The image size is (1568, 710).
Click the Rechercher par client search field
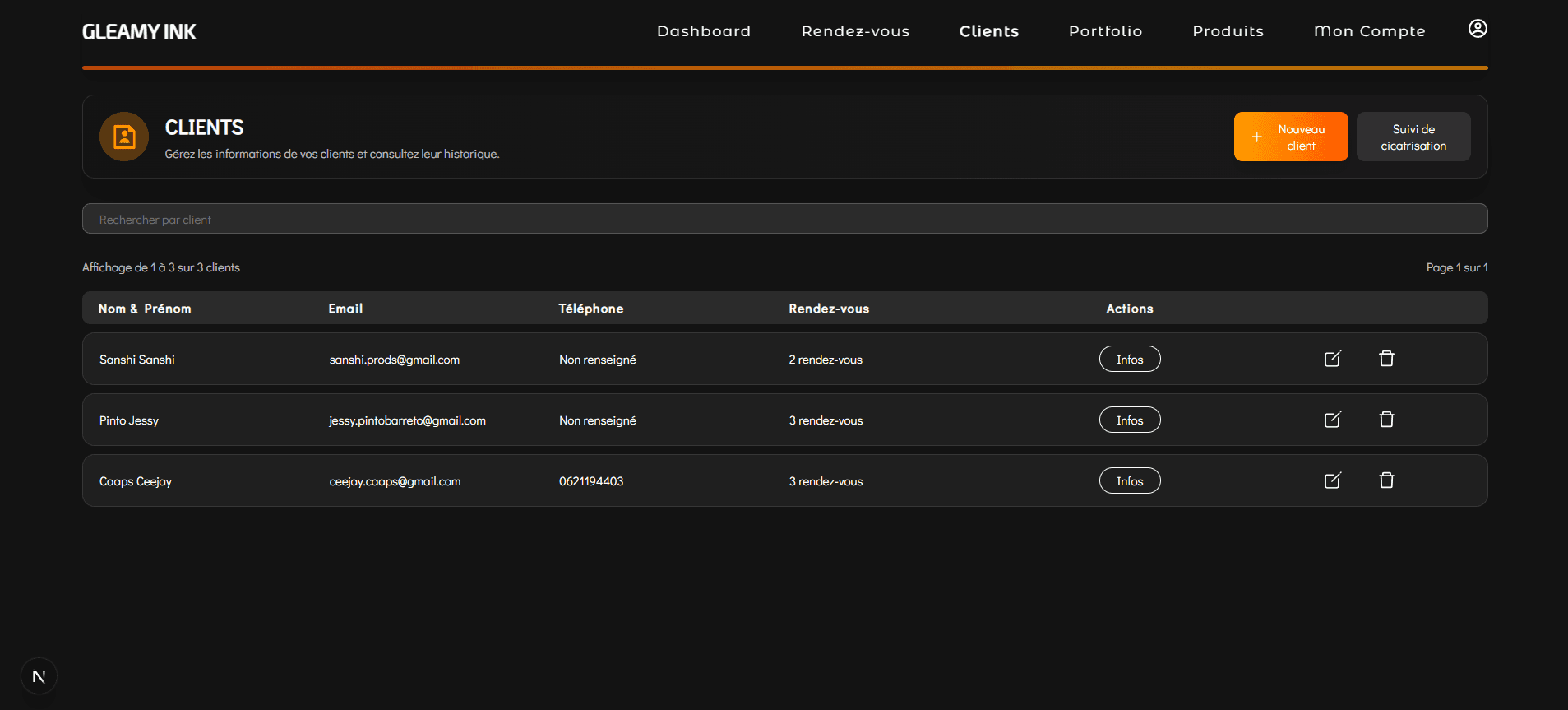784,219
